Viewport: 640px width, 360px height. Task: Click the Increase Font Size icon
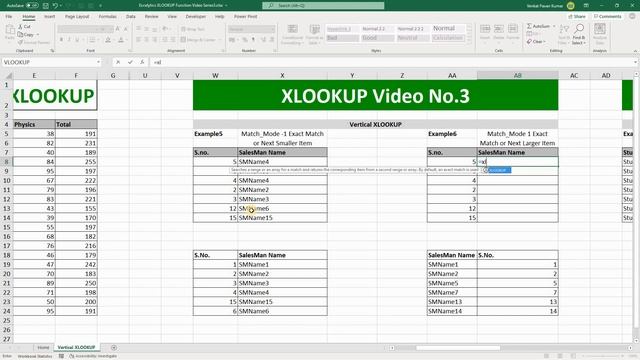click(x=118, y=29)
